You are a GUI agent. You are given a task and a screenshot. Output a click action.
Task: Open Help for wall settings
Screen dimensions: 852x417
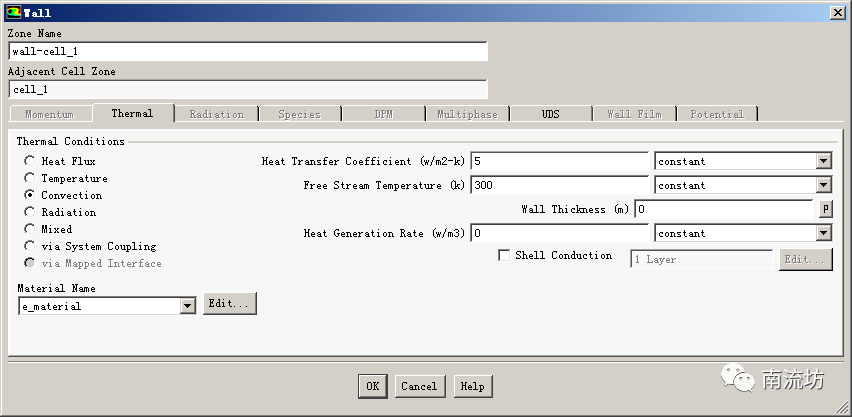(472, 386)
